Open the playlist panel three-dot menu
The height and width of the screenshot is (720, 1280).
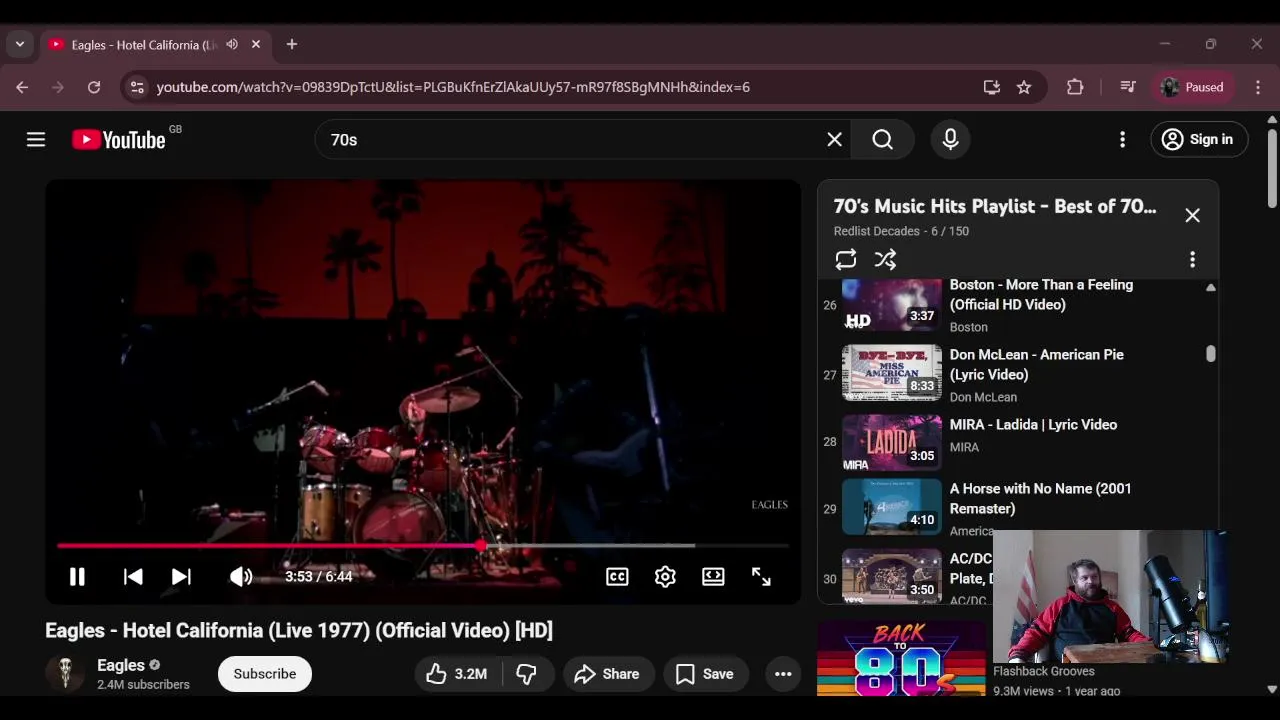tap(1192, 260)
